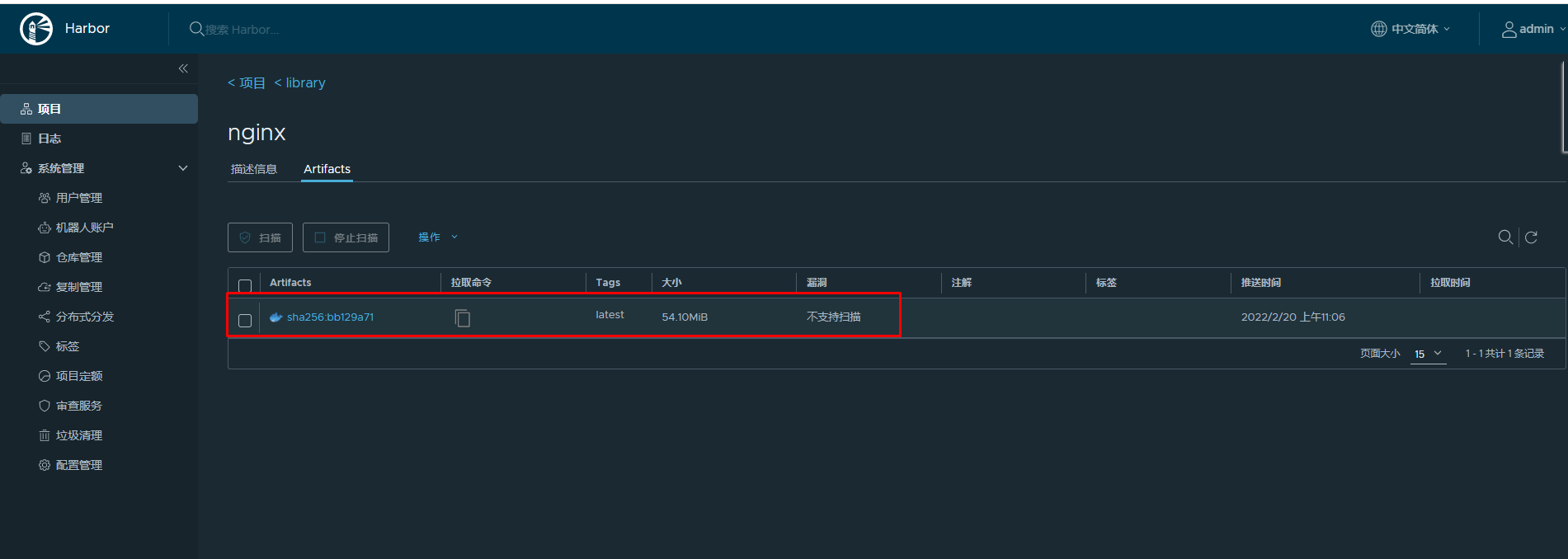
Task: Collapse the sidebar with double-chevron icon
Action: [x=183, y=68]
